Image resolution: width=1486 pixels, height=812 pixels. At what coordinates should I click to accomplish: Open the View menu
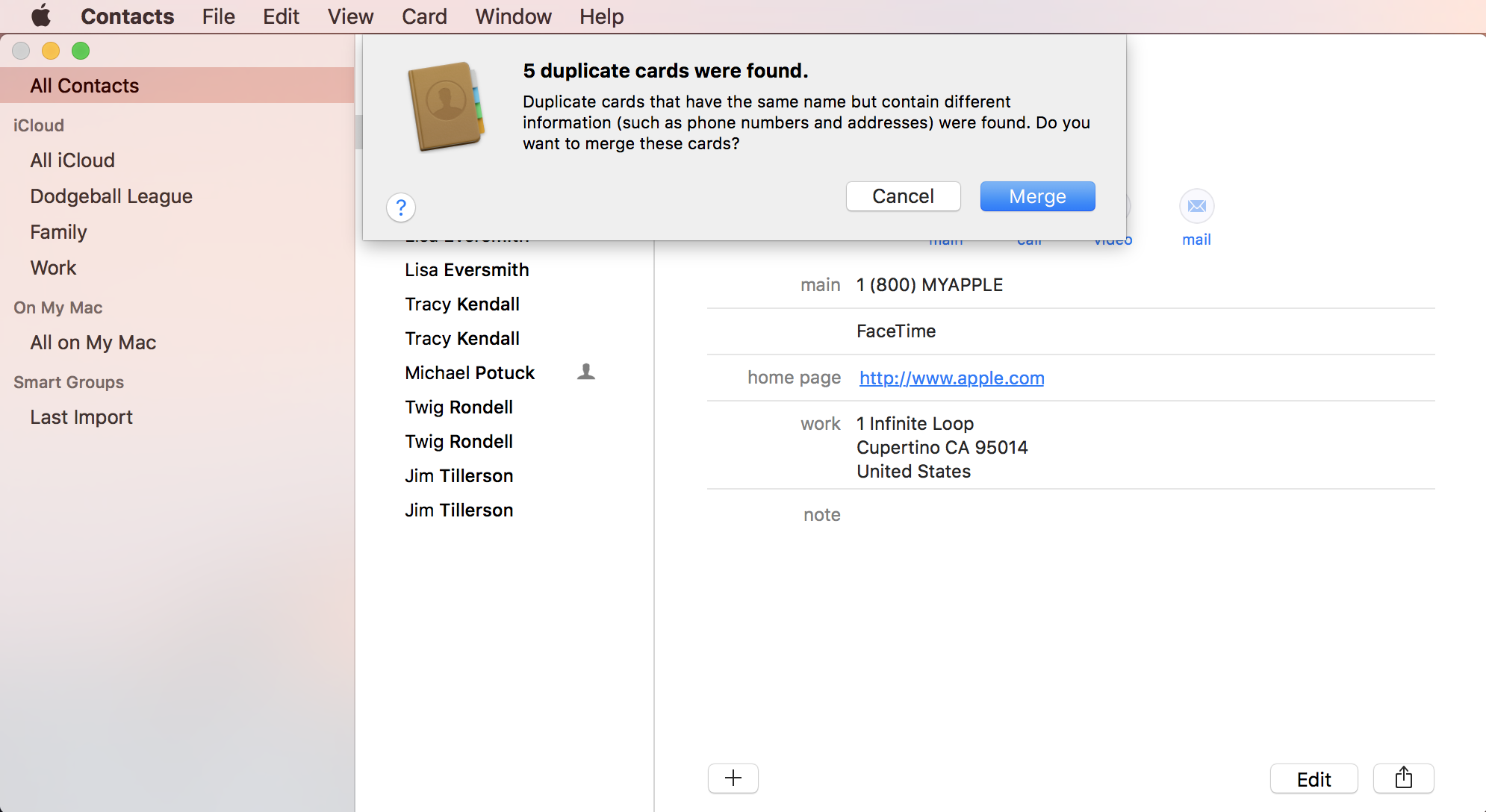coord(350,16)
